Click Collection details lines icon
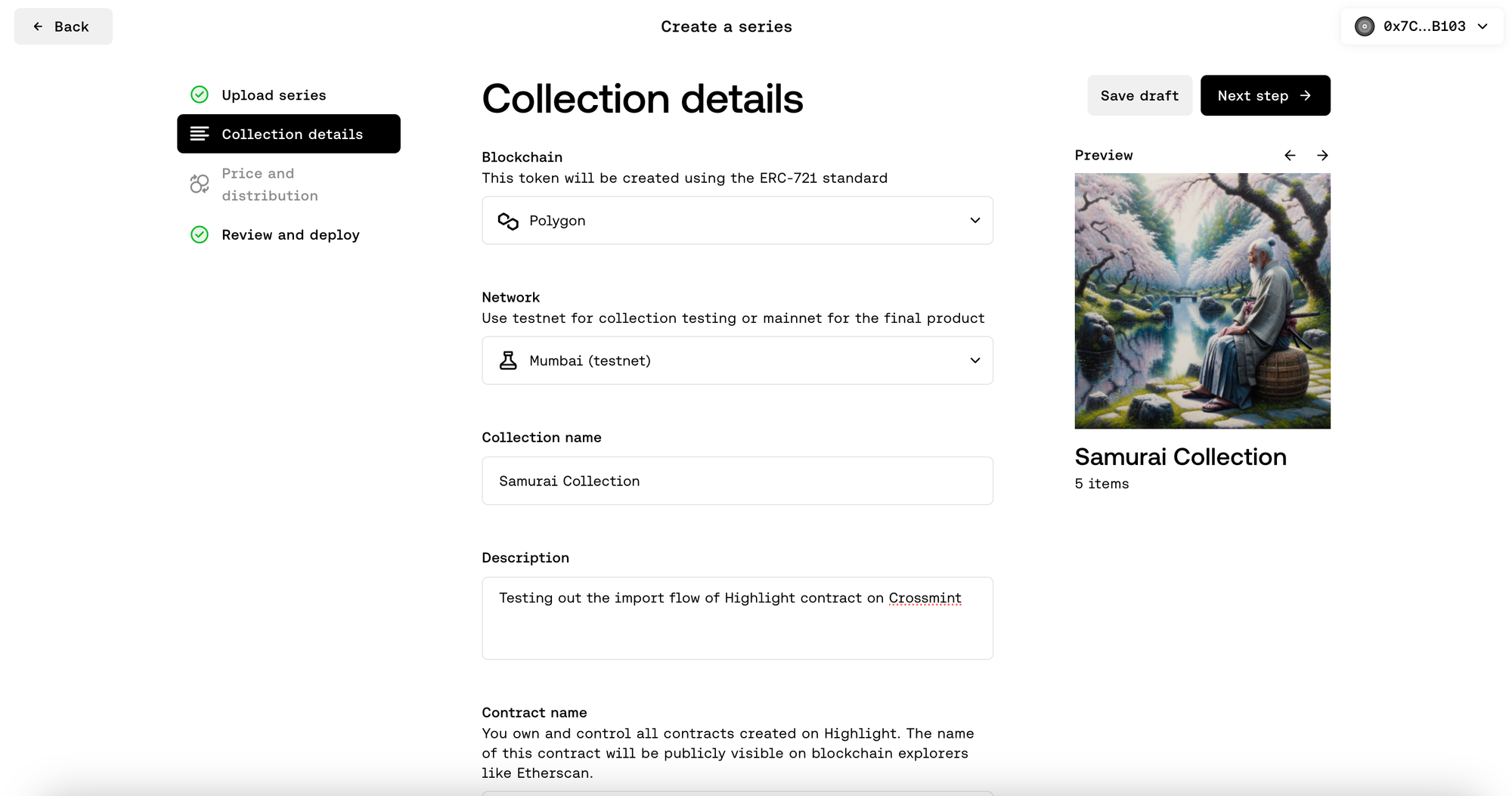The height and width of the screenshot is (796, 1512). 200,134
